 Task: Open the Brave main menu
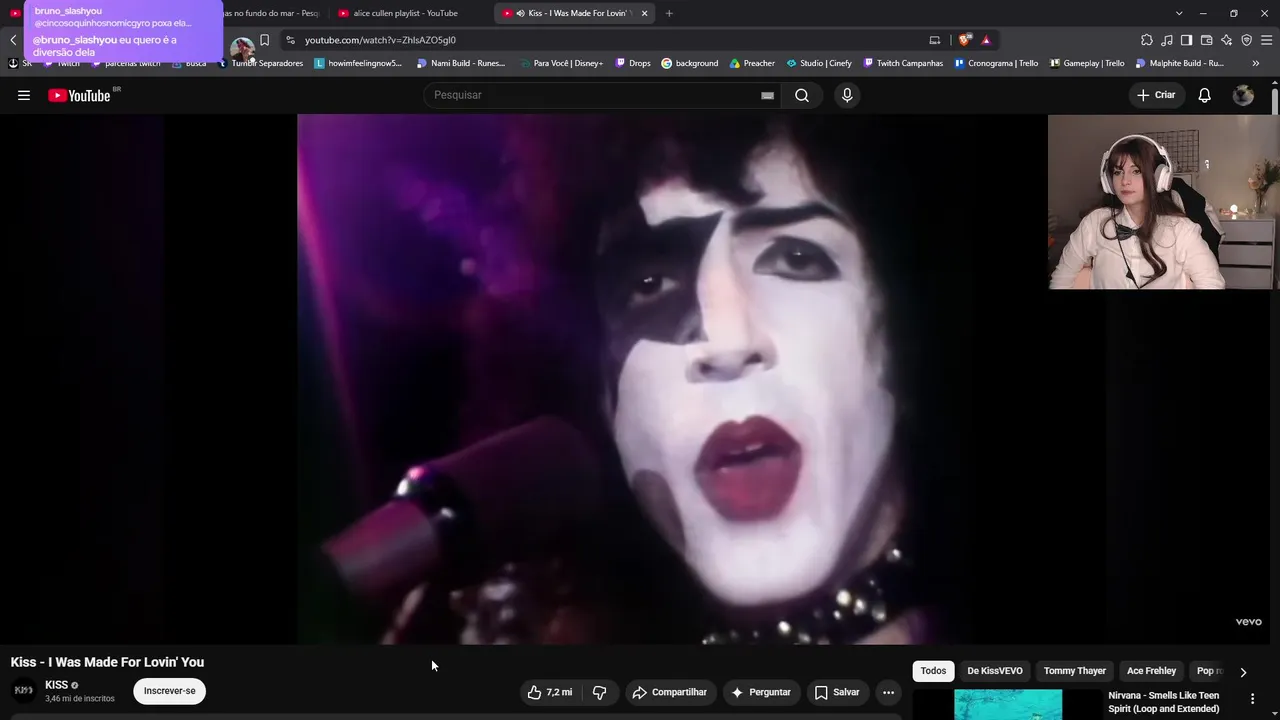pos(1267,40)
